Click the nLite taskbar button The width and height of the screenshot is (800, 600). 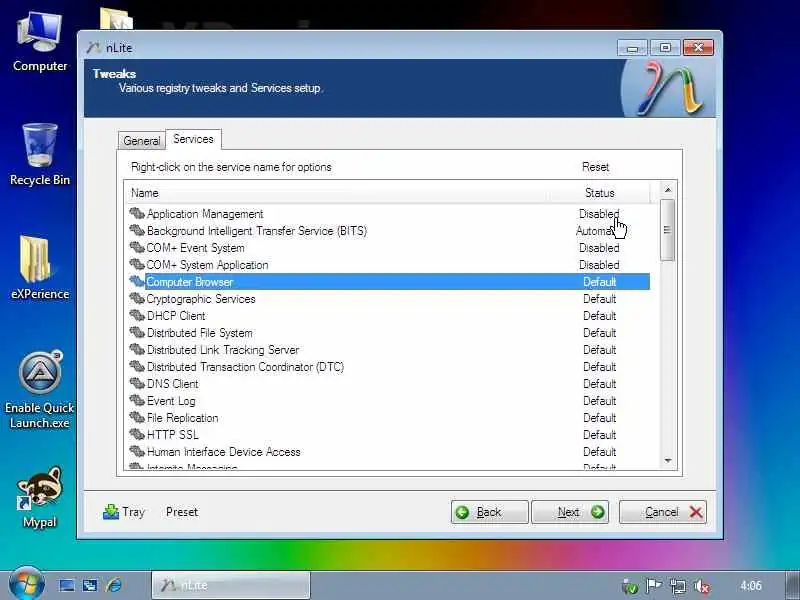click(x=231, y=585)
